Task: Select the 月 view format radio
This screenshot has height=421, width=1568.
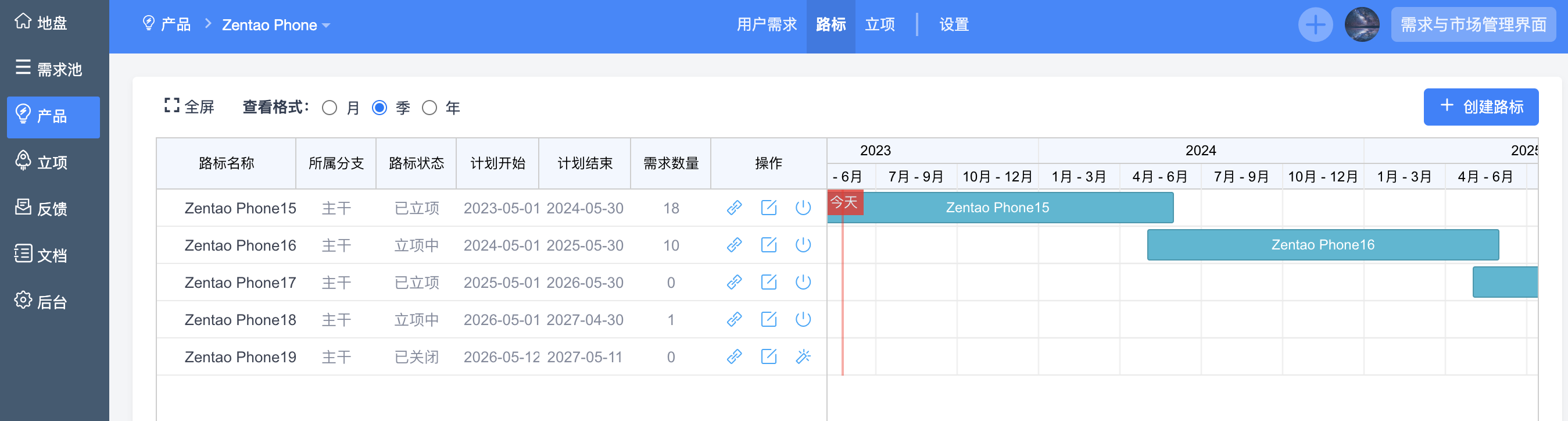Action: 330,108
